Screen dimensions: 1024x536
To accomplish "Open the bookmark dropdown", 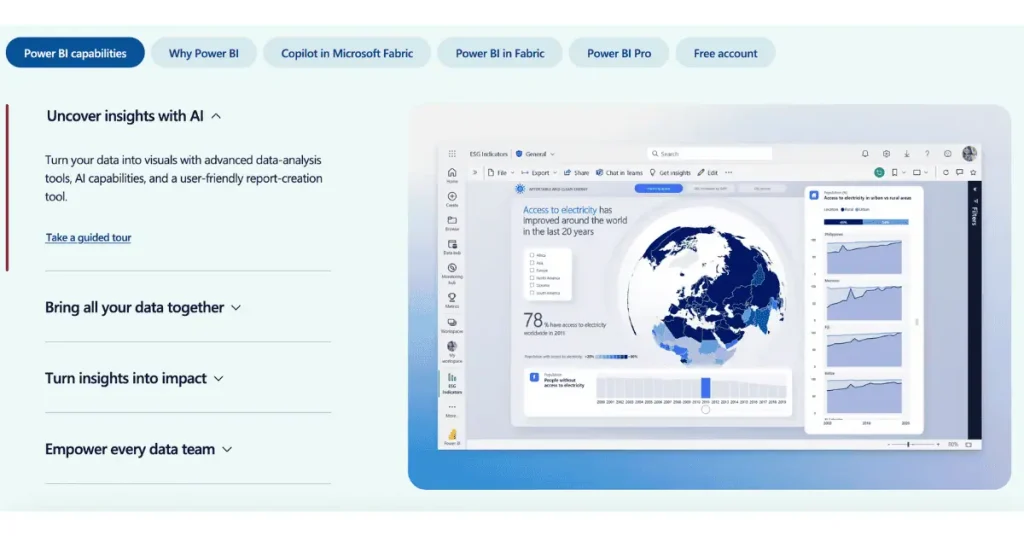I will pyautogui.click(x=898, y=172).
